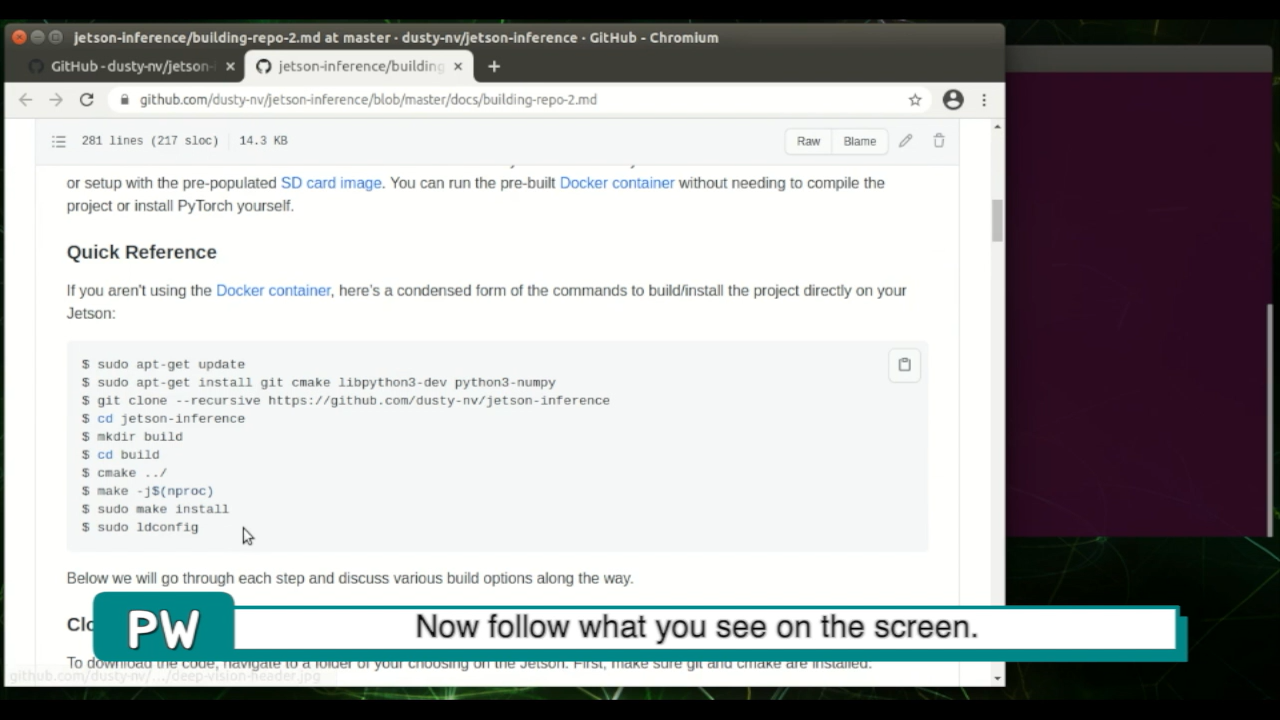Click the trash delete file icon
This screenshot has height=720, width=1280.
coord(939,141)
